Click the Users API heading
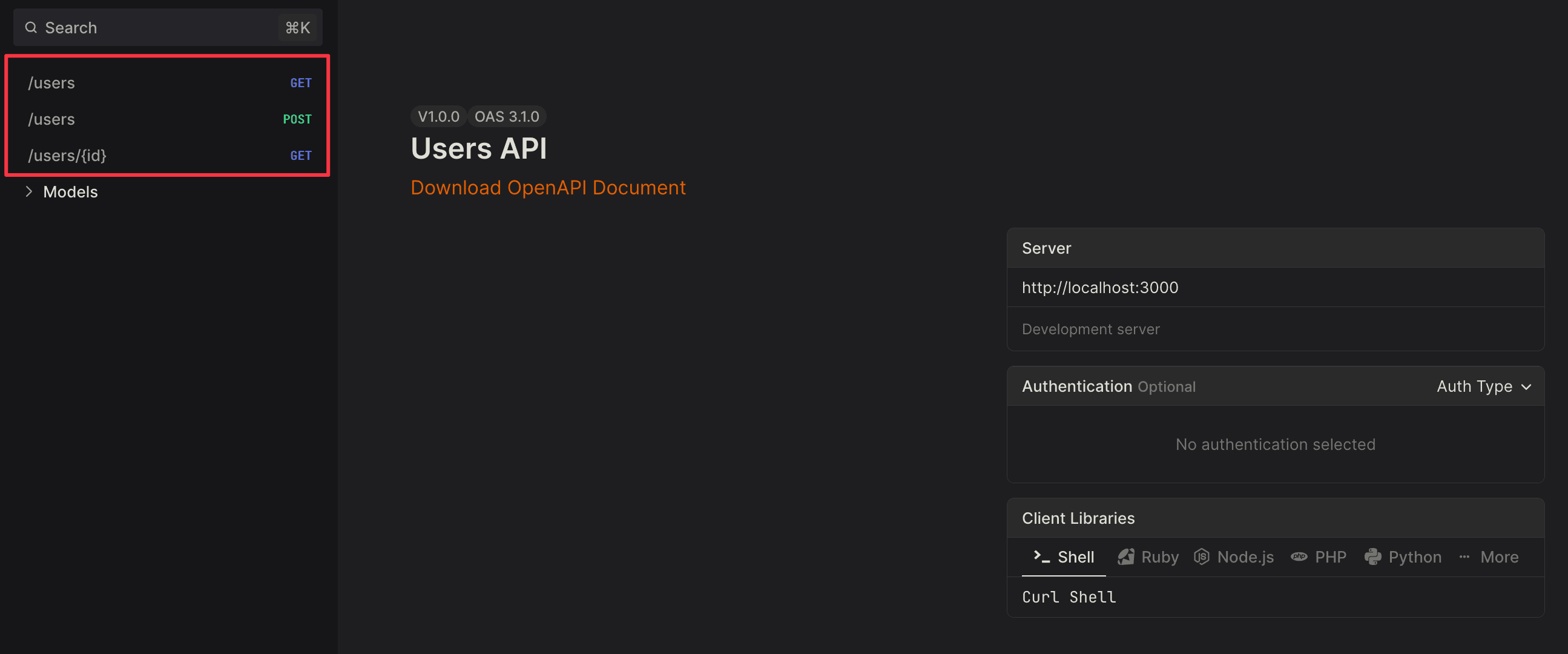The height and width of the screenshot is (654, 1568). (x=479, y=148)
